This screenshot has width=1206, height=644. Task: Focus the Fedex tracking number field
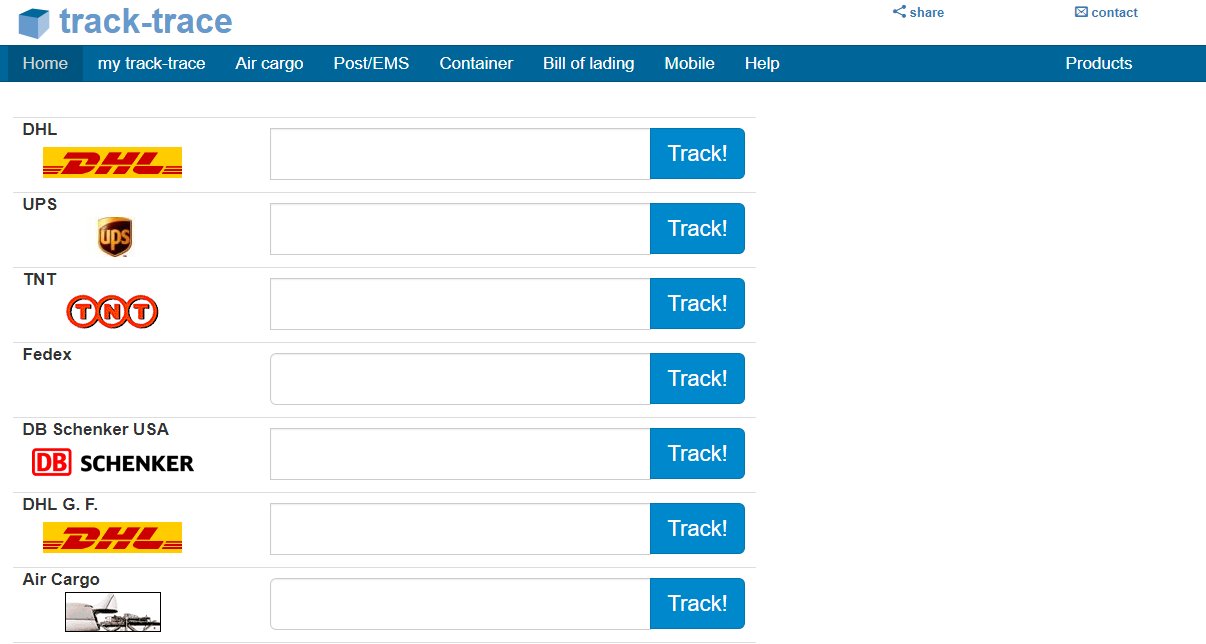pos(460,379)
